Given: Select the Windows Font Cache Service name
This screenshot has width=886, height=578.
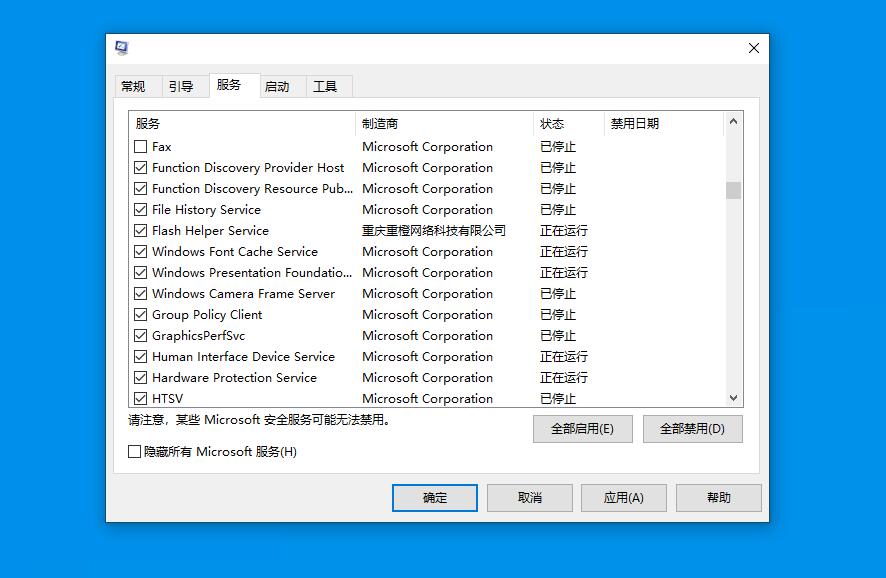Looking at the screenshot, I should tap(235, 251).
